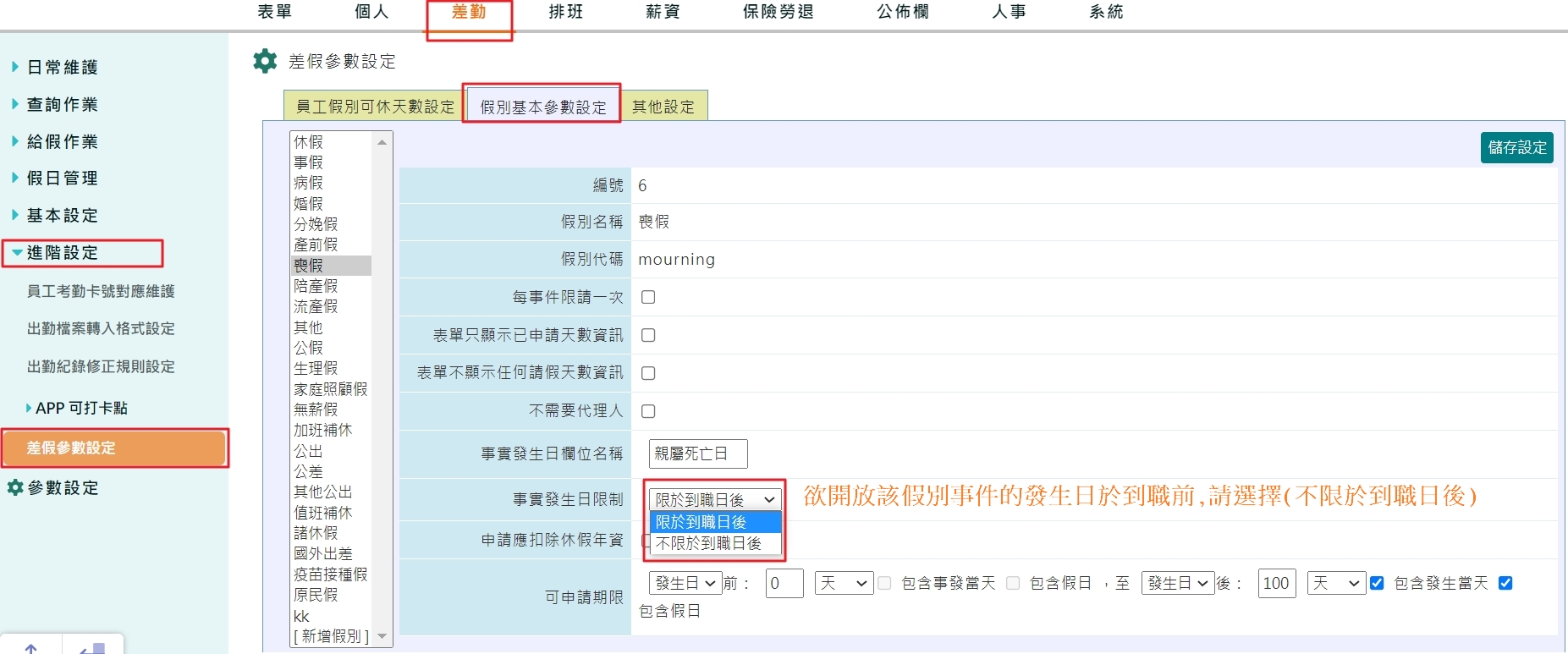Open 差假參數設定 sidebar item
Viewport: 1568px width, 654px height.
114,448
